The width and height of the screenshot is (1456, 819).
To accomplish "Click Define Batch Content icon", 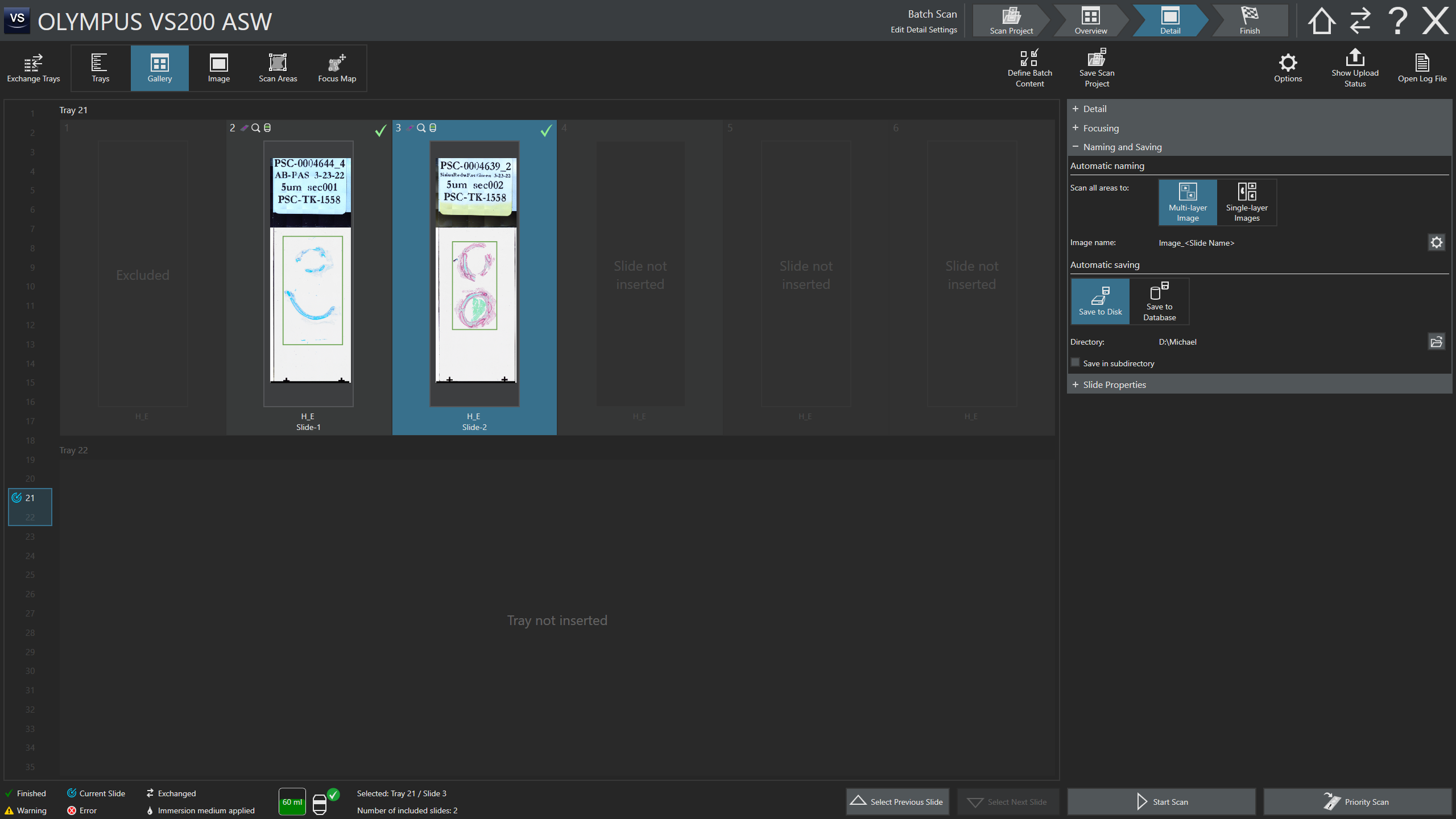I will tap(1029, 68).
